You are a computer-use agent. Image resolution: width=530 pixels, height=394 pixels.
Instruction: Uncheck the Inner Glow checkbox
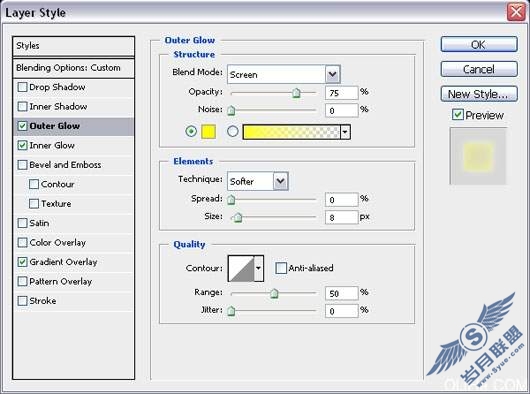pos(22,146)
